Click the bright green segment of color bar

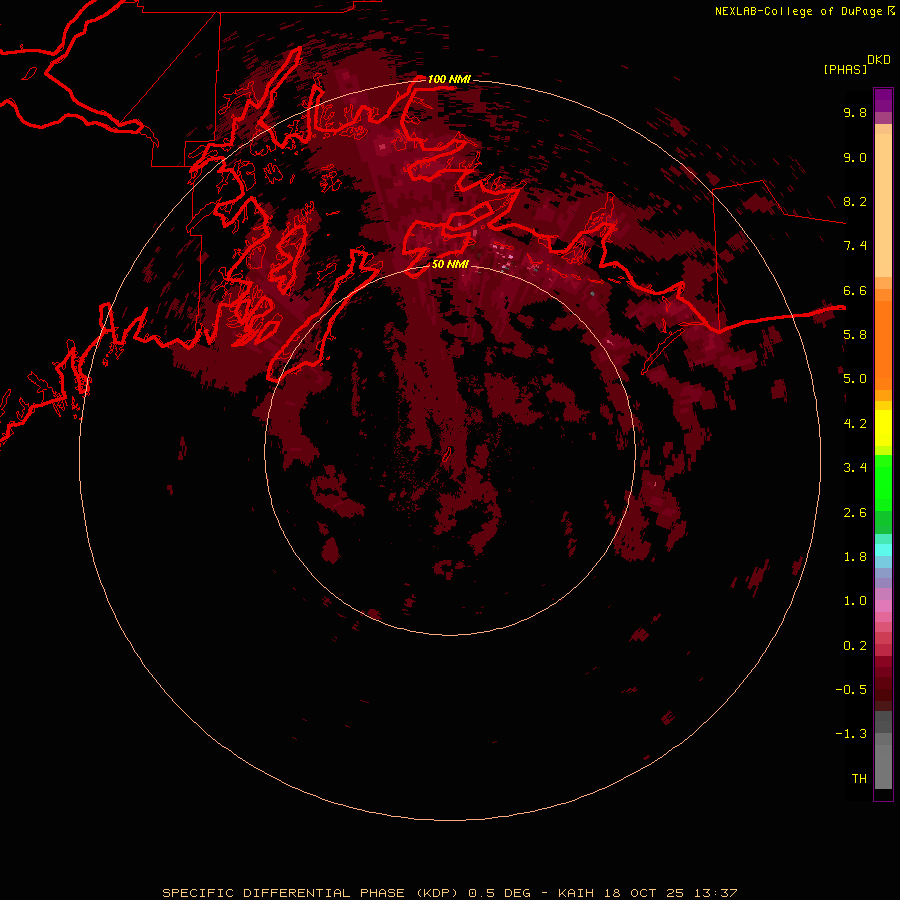[x=883, y=482]
